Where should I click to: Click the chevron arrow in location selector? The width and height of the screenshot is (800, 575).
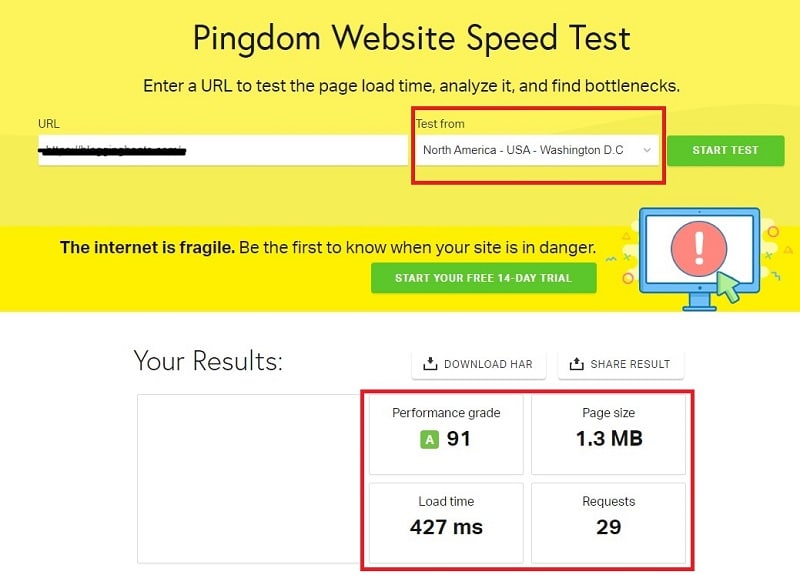[647, 150]
